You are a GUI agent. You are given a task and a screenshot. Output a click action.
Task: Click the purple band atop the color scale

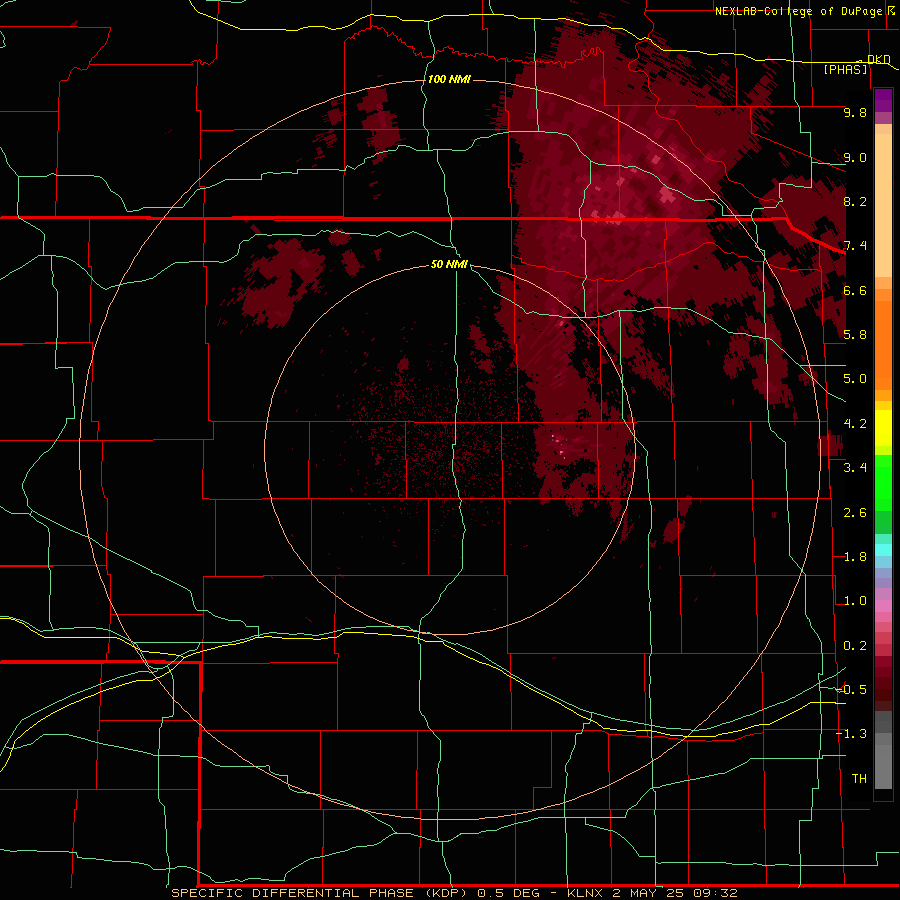point(883,100)
